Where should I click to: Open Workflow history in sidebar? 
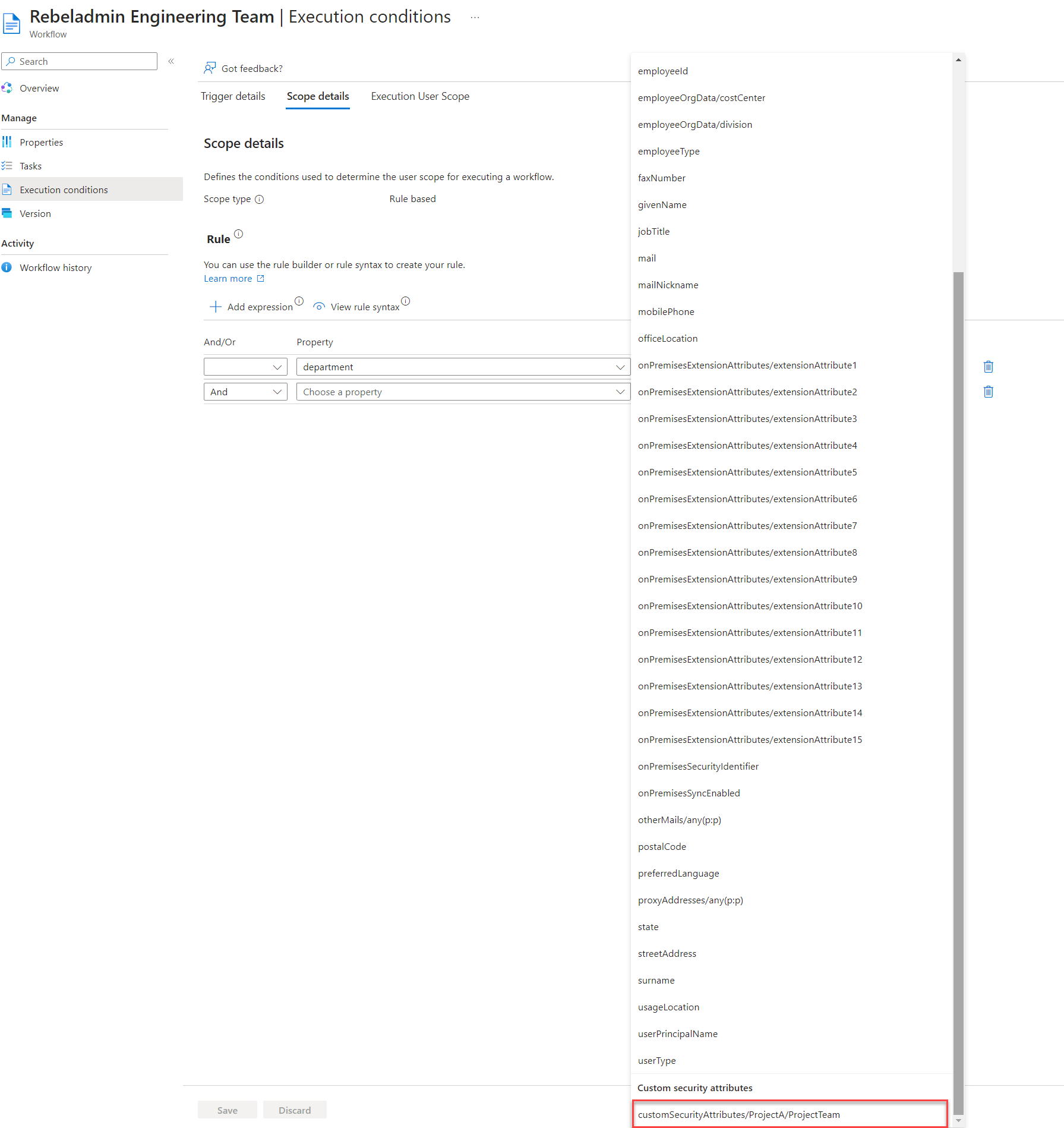[x=55, y=267]
